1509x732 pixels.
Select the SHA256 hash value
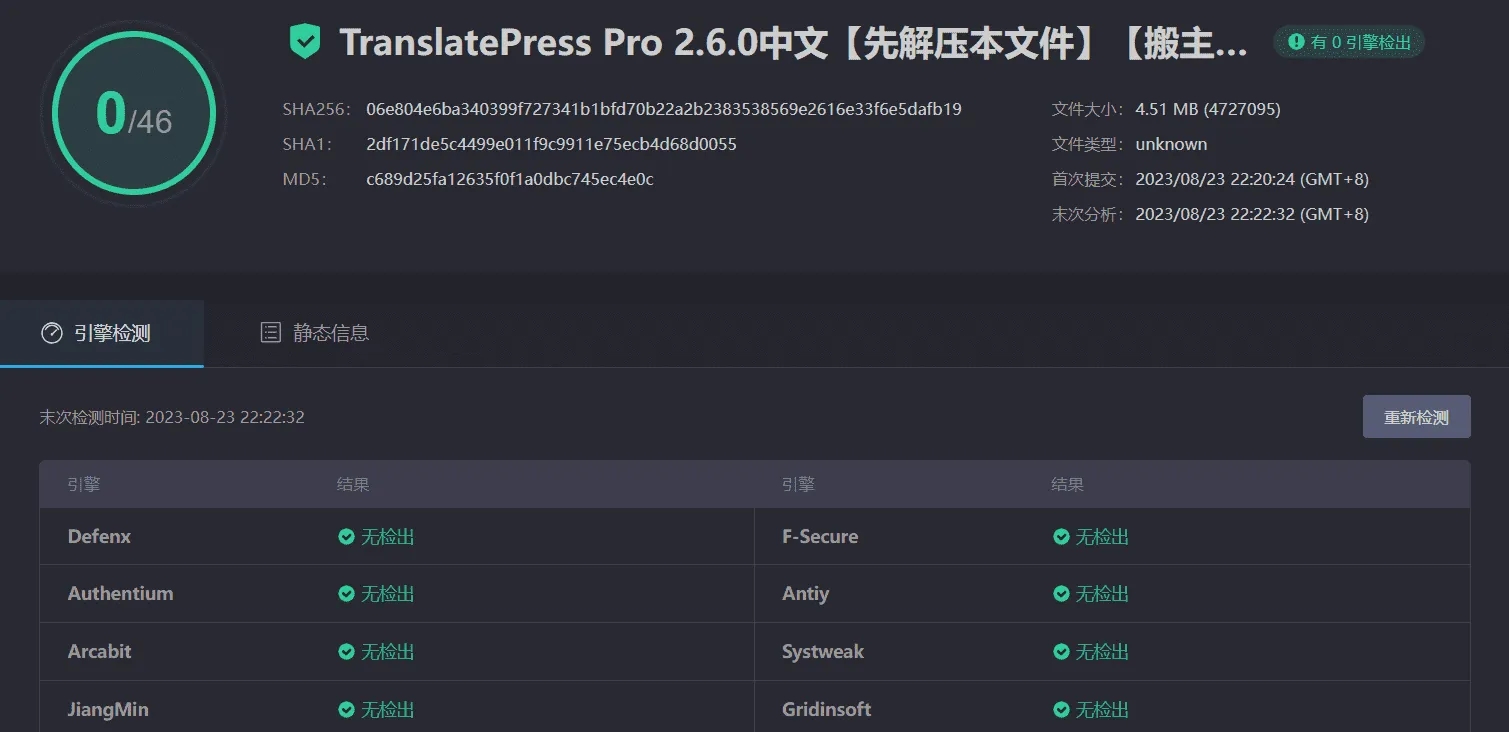point(664,109)
